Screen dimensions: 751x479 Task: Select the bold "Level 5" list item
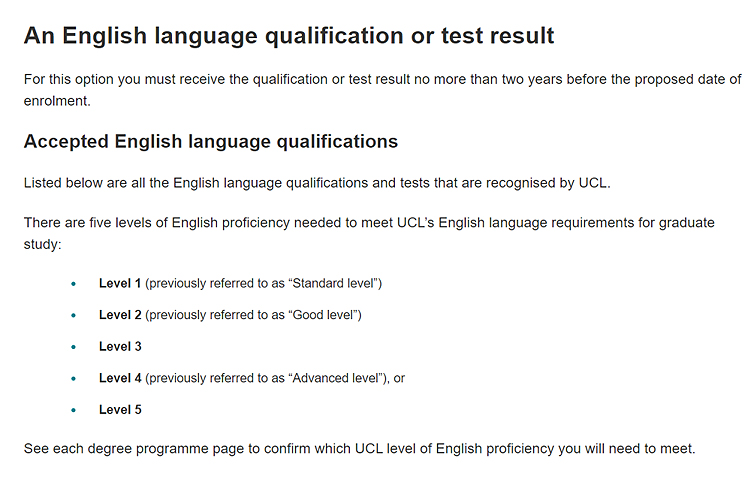[120, 410]
